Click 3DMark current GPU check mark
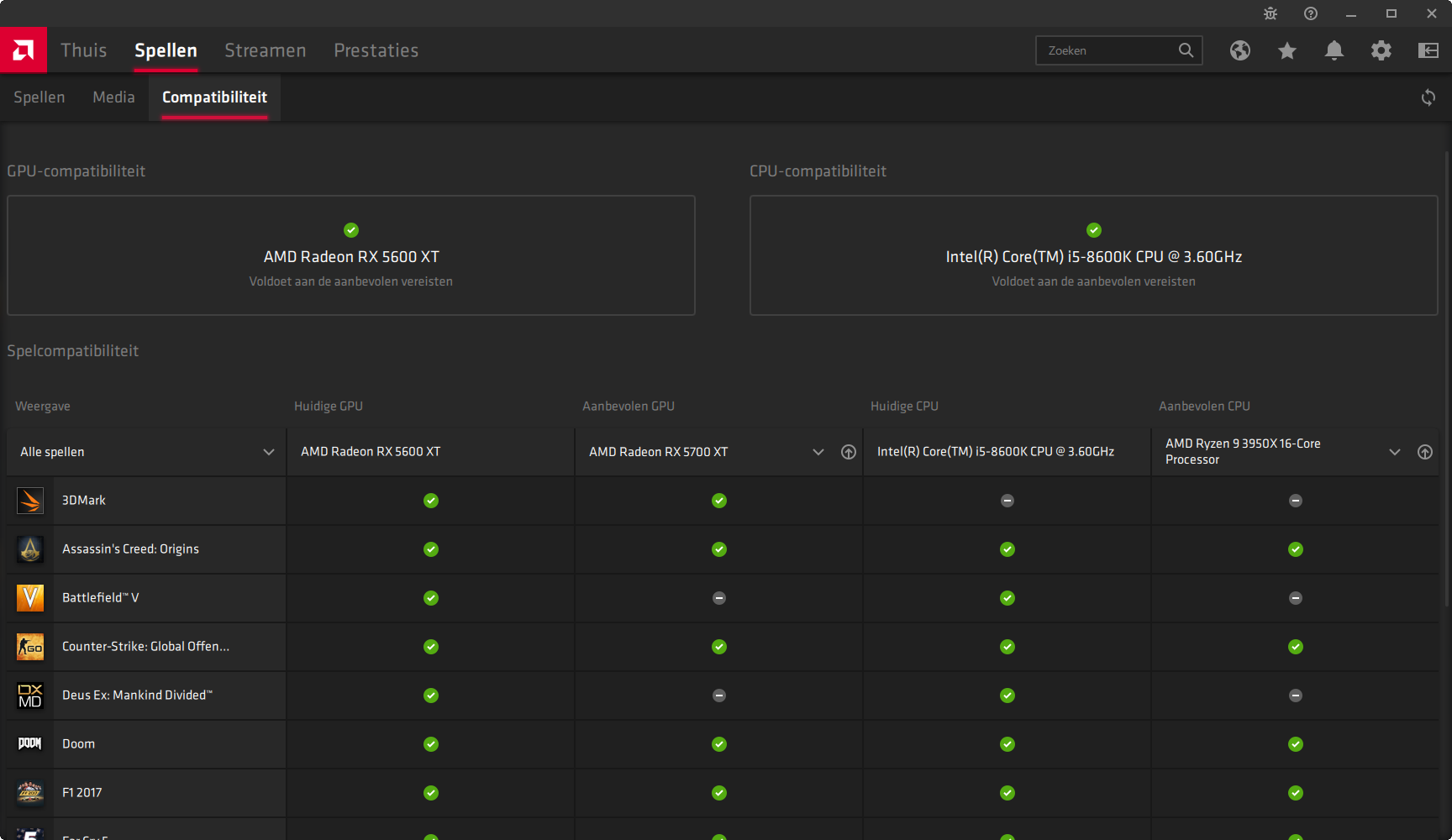Image resolution: width=1452 pixels, height=840 pixels. 431,501
